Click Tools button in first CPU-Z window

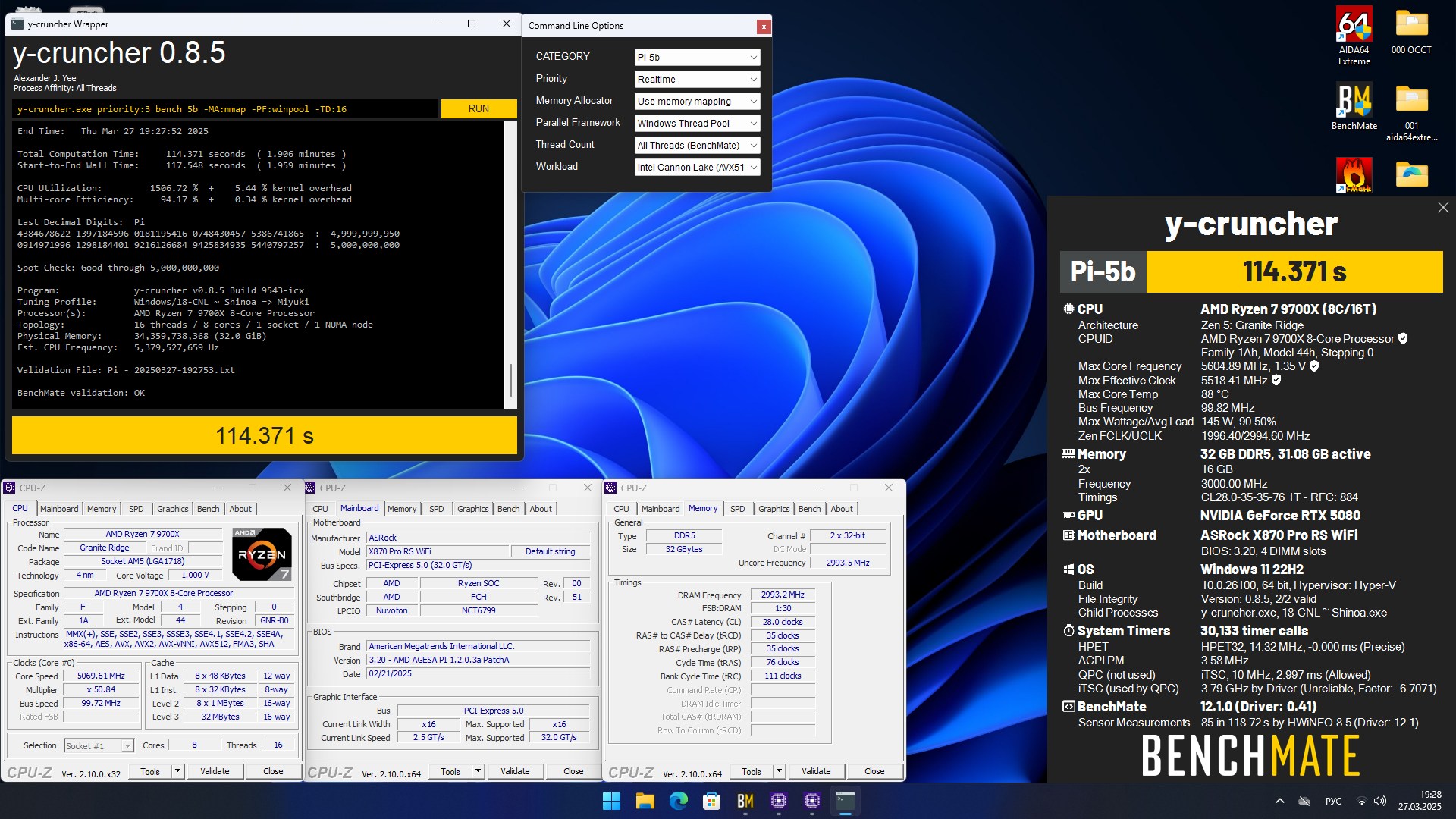pos(150,771)
